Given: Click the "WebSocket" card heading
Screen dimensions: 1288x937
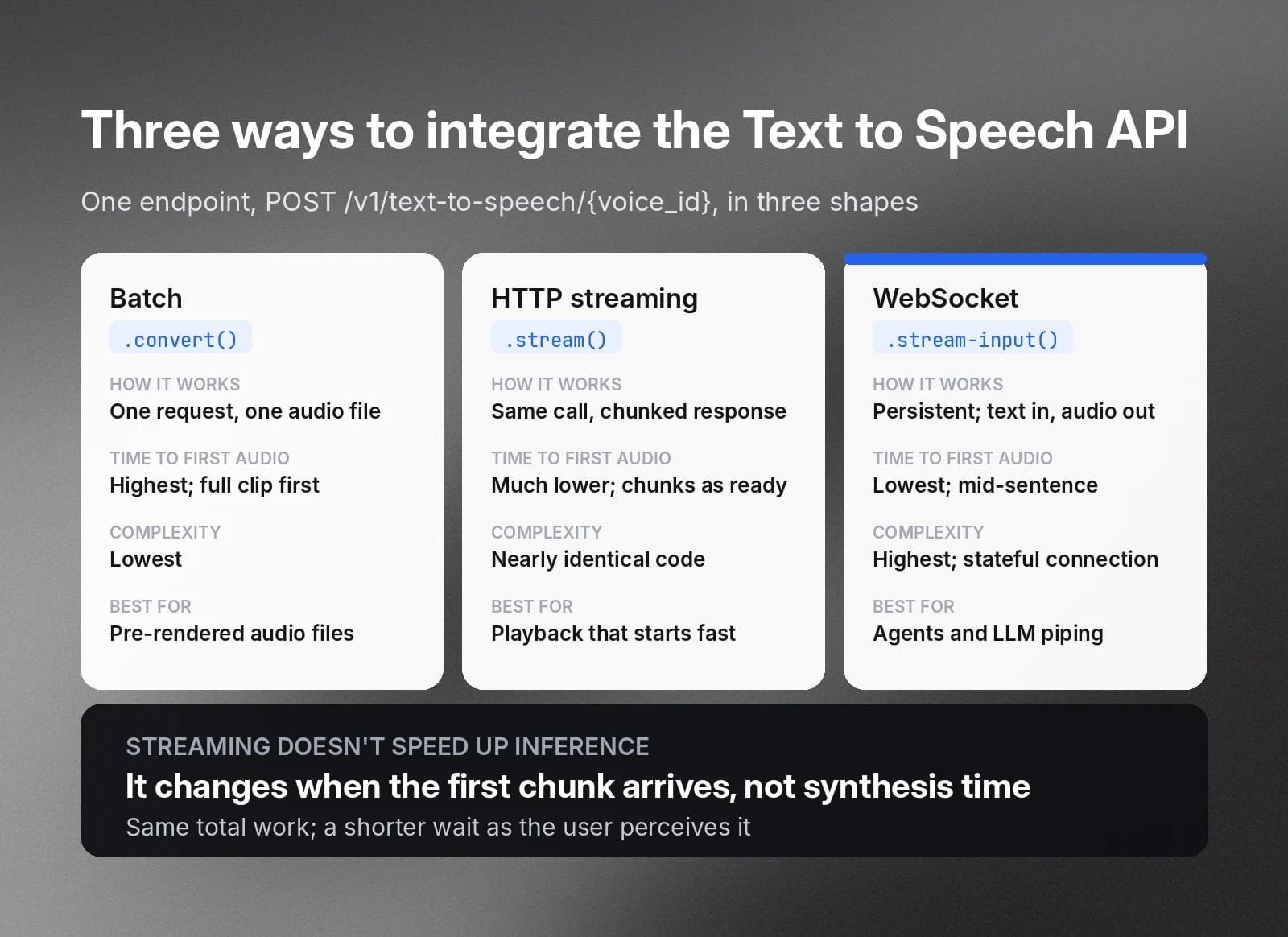Looking at the screenshot, I should click(945, 299).
